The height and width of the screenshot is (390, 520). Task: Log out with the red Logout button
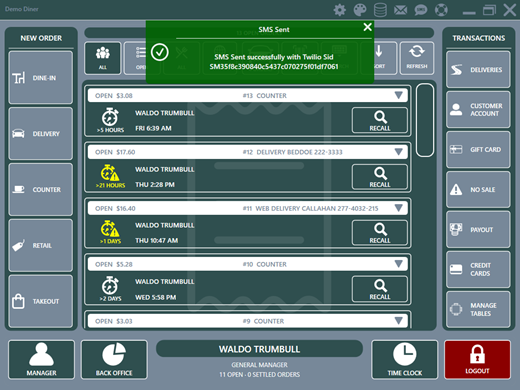[x=477, y=360]
